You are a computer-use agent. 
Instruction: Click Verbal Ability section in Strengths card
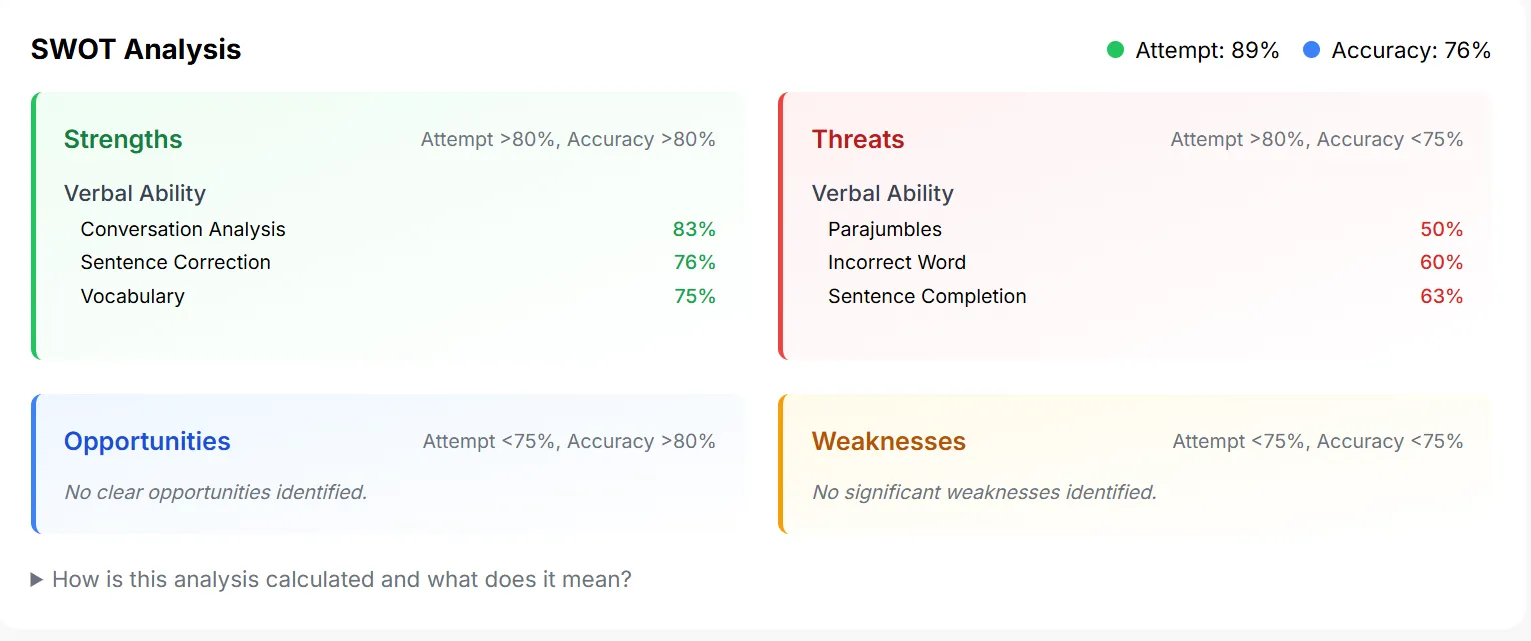click(135, 193)
